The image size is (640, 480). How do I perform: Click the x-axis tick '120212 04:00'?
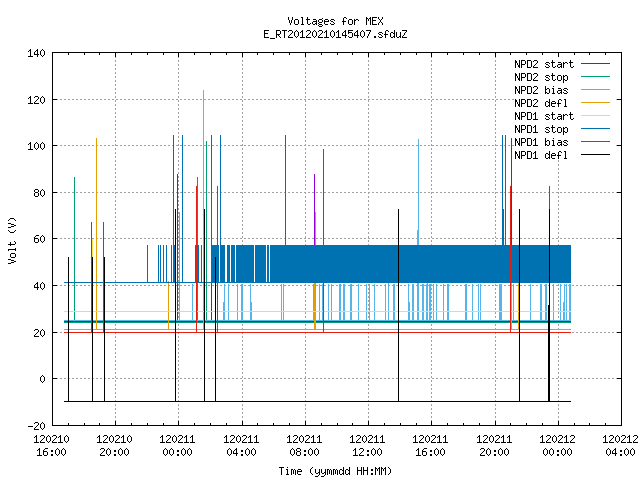(620, 446)
